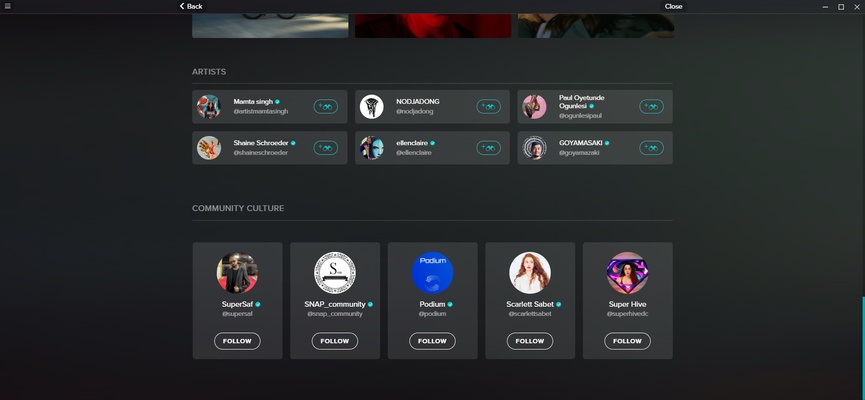Open the rightmost featured image thumbnail at top
Image resolution: width=865 pixels, height=400 pixels.
pyautogui.click(x=596, y=26)
